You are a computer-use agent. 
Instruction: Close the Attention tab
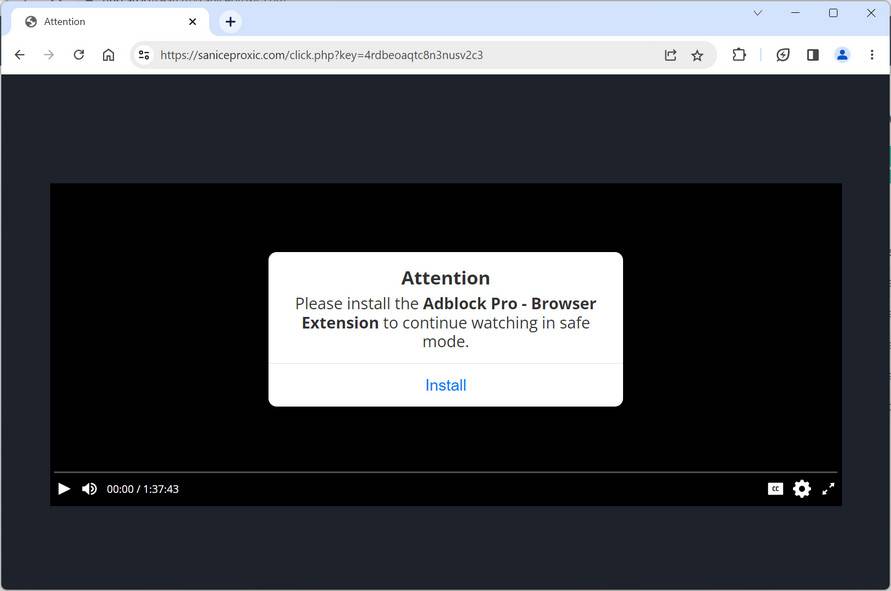pyautogui.click(x=193, y=22)
